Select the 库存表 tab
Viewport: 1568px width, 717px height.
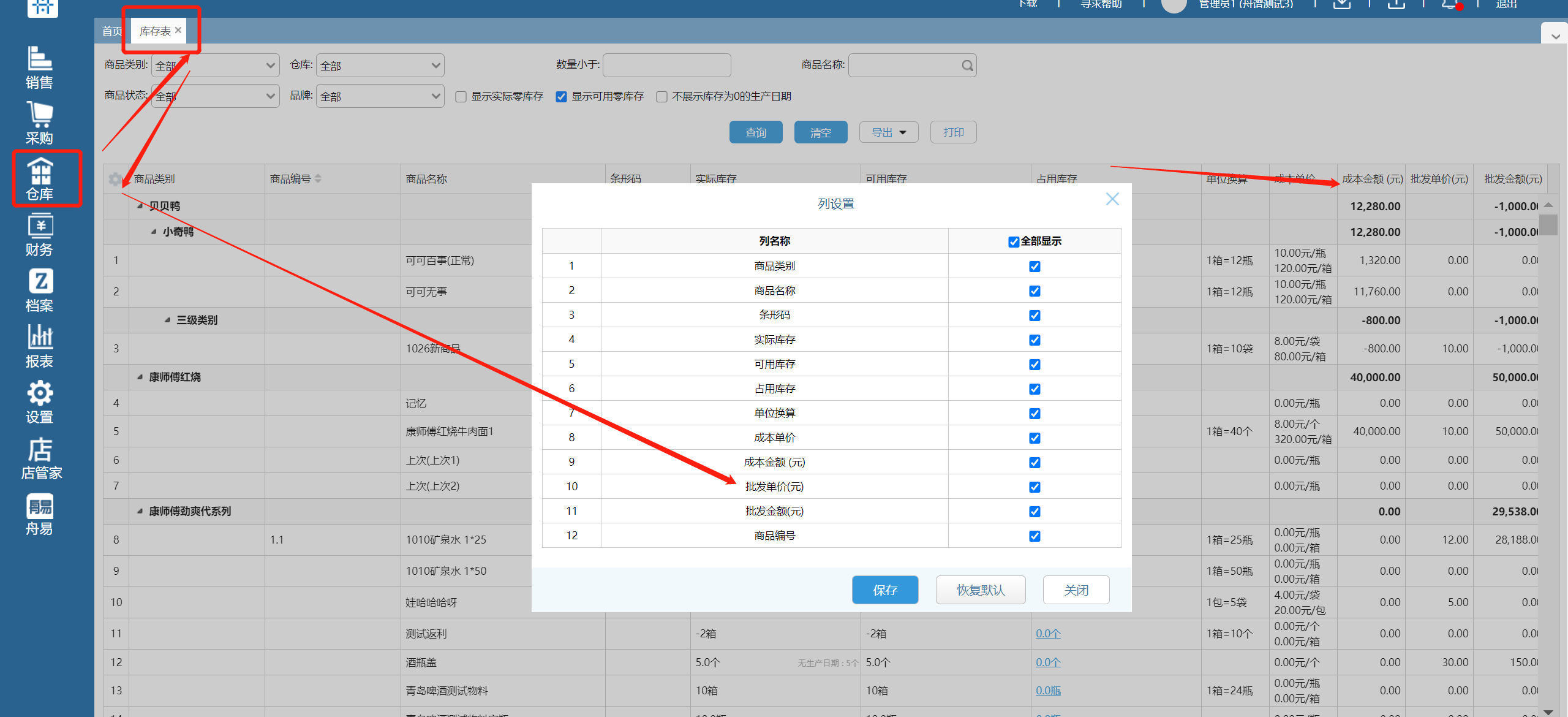155,31
